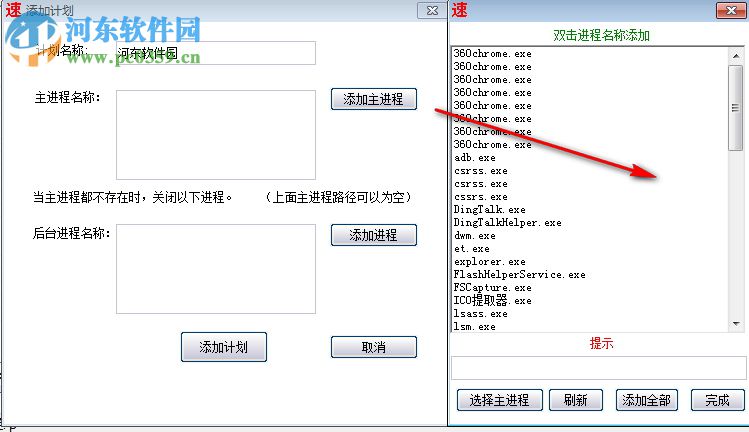Select explorer.exe in the process list
The image size is (749, 432).
click(490, 262)
